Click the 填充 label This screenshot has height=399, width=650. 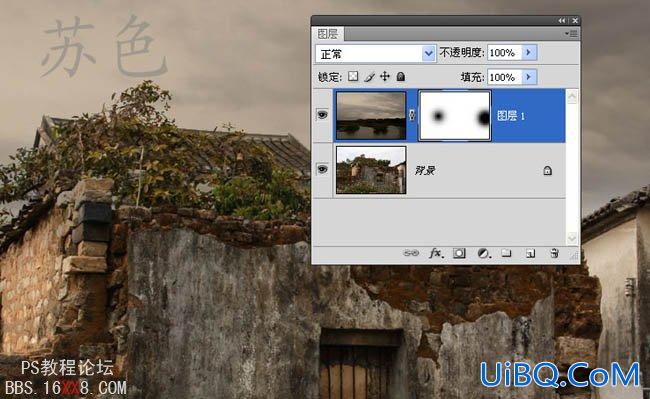(x=472, y=77)
